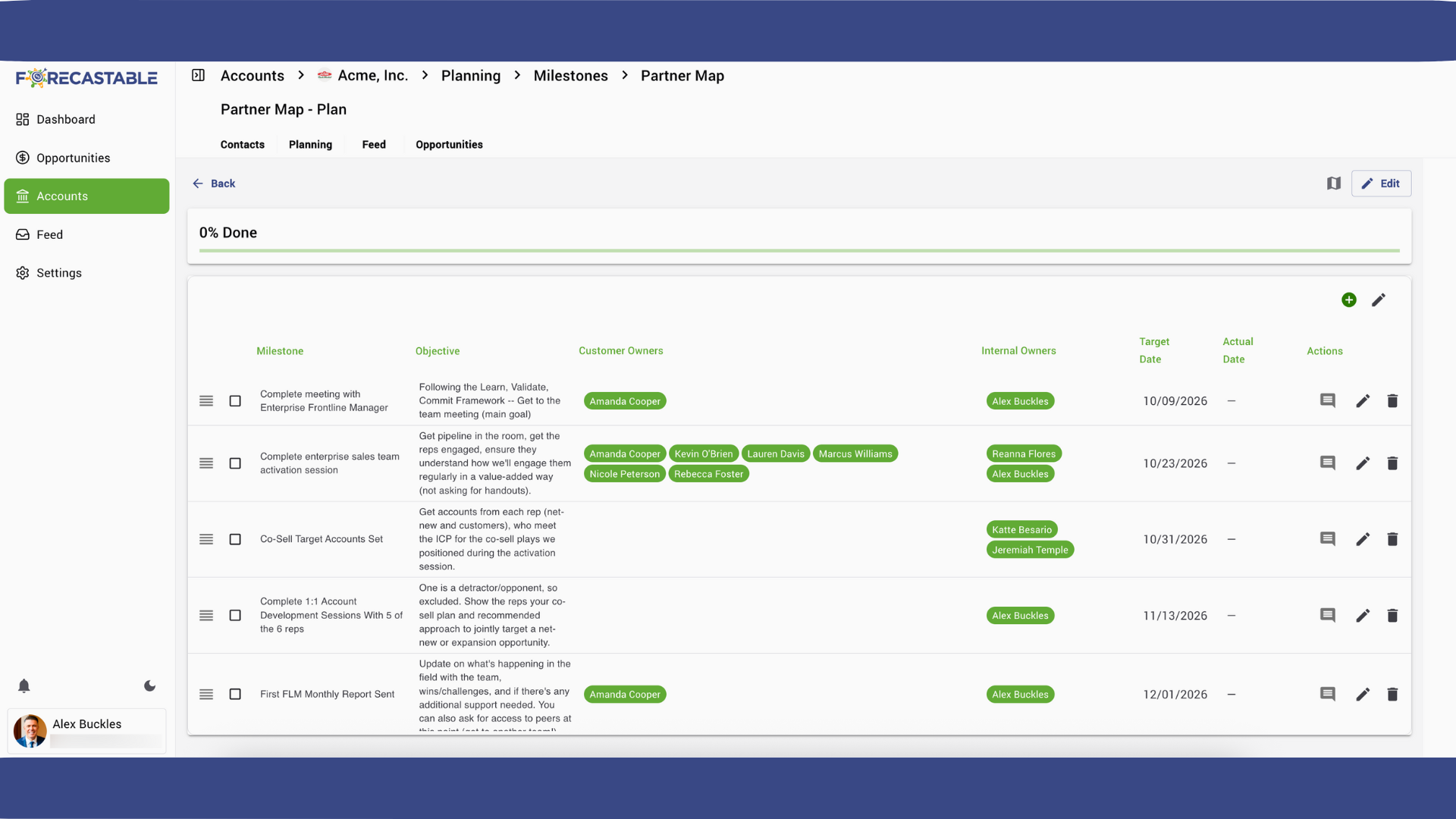Click the 0% Done progress bar

point(799,250)
